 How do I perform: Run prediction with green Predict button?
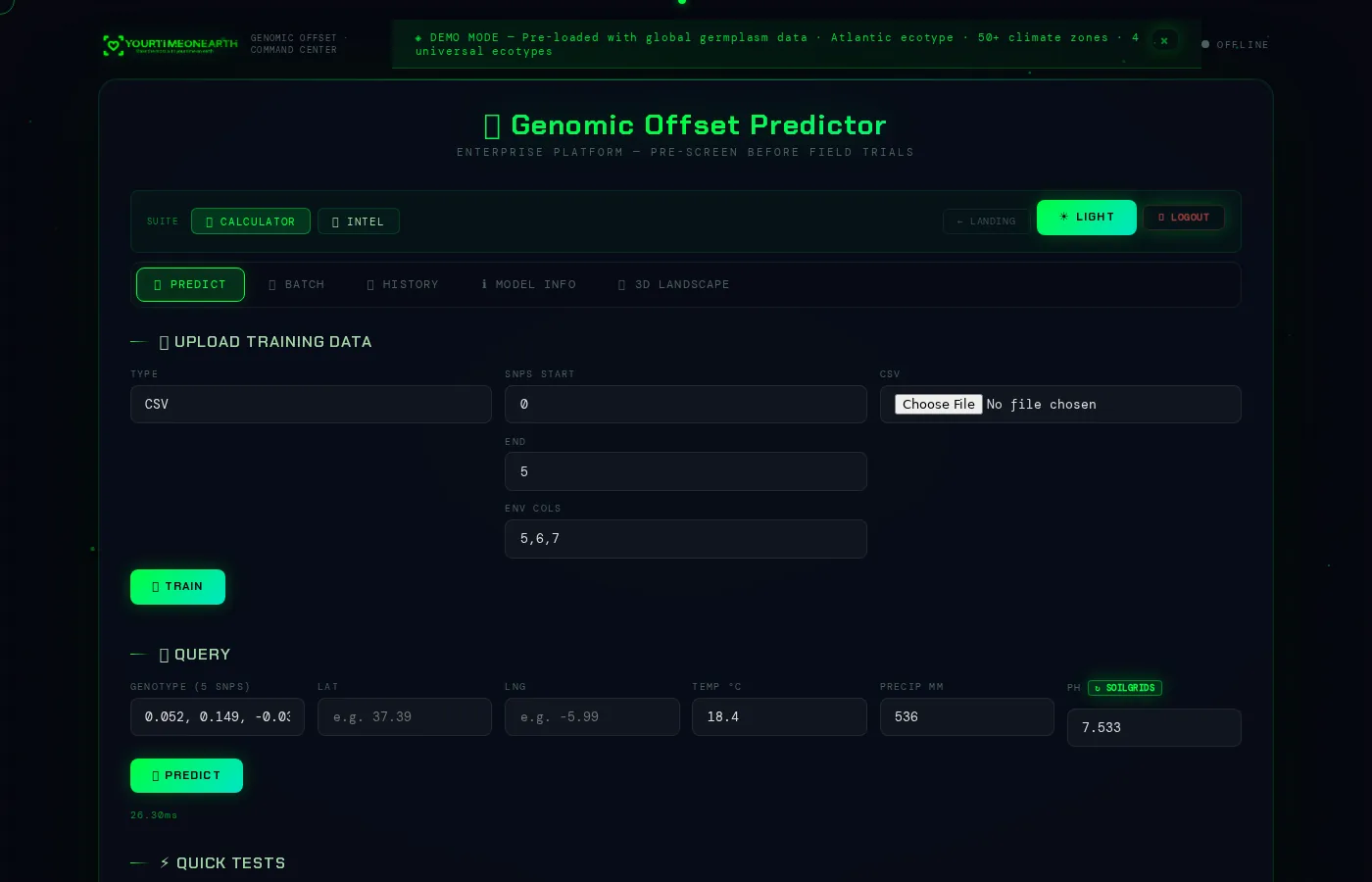pyautogui.click(x=186, y=776)
